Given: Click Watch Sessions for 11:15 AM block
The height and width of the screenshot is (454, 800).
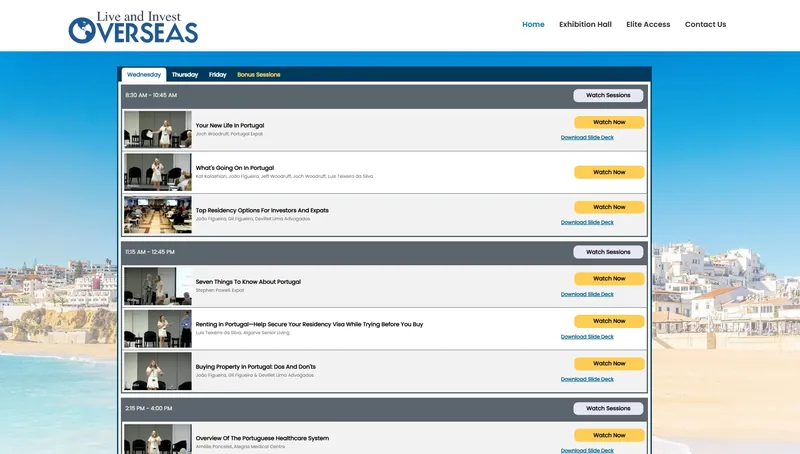Looking at the screenshot, I should coord(608,252).
